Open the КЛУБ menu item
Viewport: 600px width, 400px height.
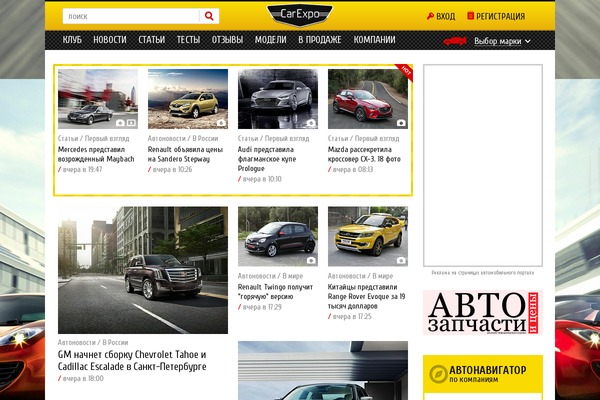coord(72,40)
